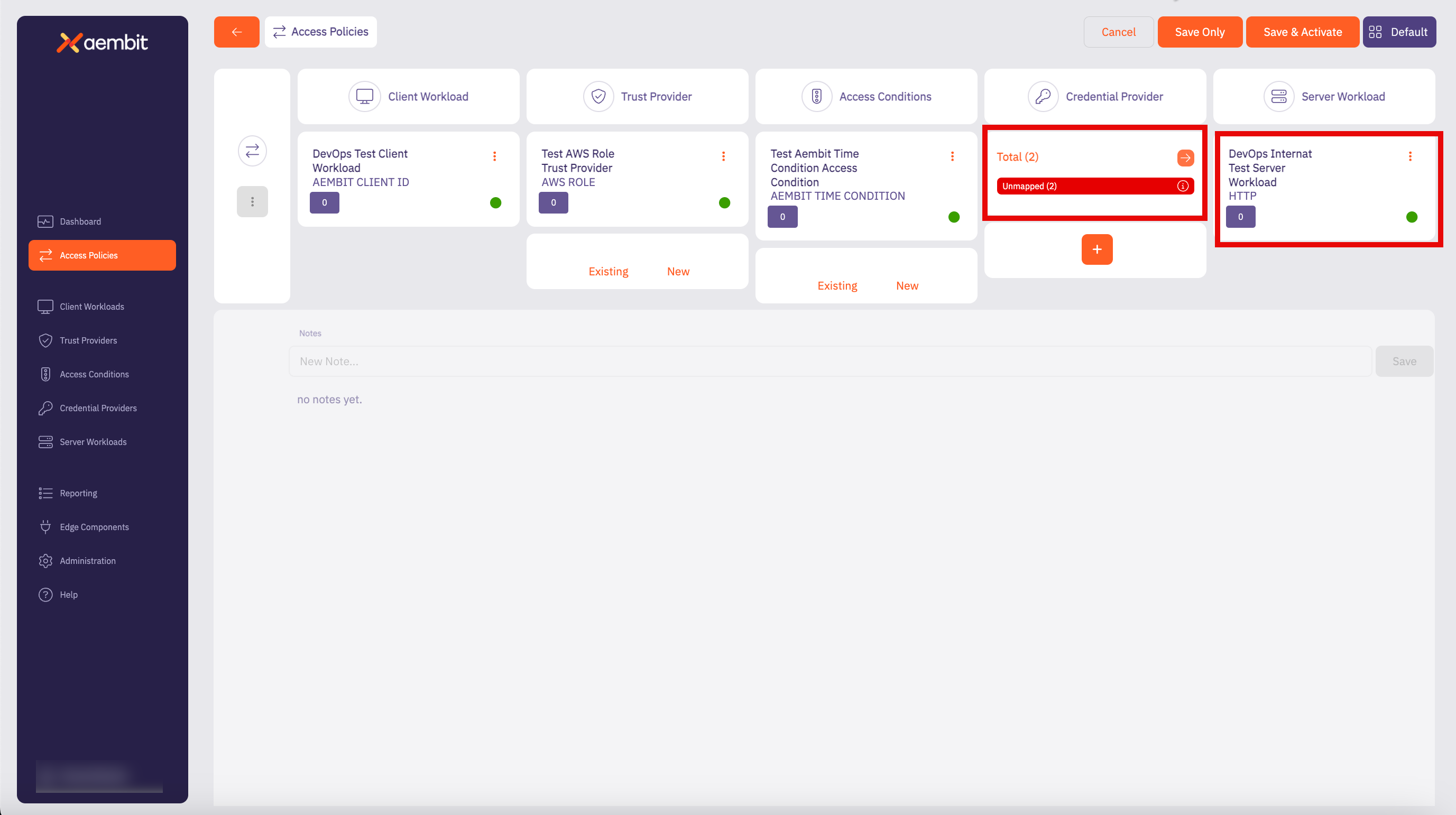Click the Credential Providers key icon in sidebar

pos(45,408)
